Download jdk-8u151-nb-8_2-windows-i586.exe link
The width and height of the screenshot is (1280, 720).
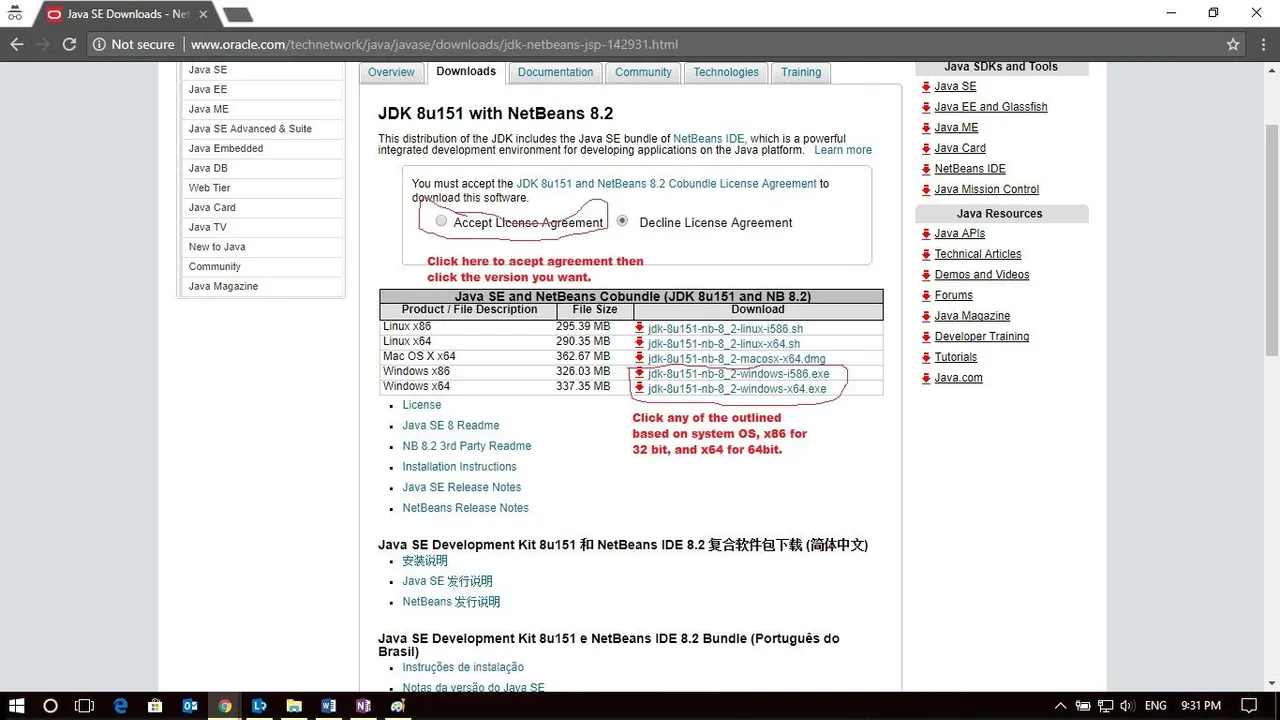click(738, 373)
